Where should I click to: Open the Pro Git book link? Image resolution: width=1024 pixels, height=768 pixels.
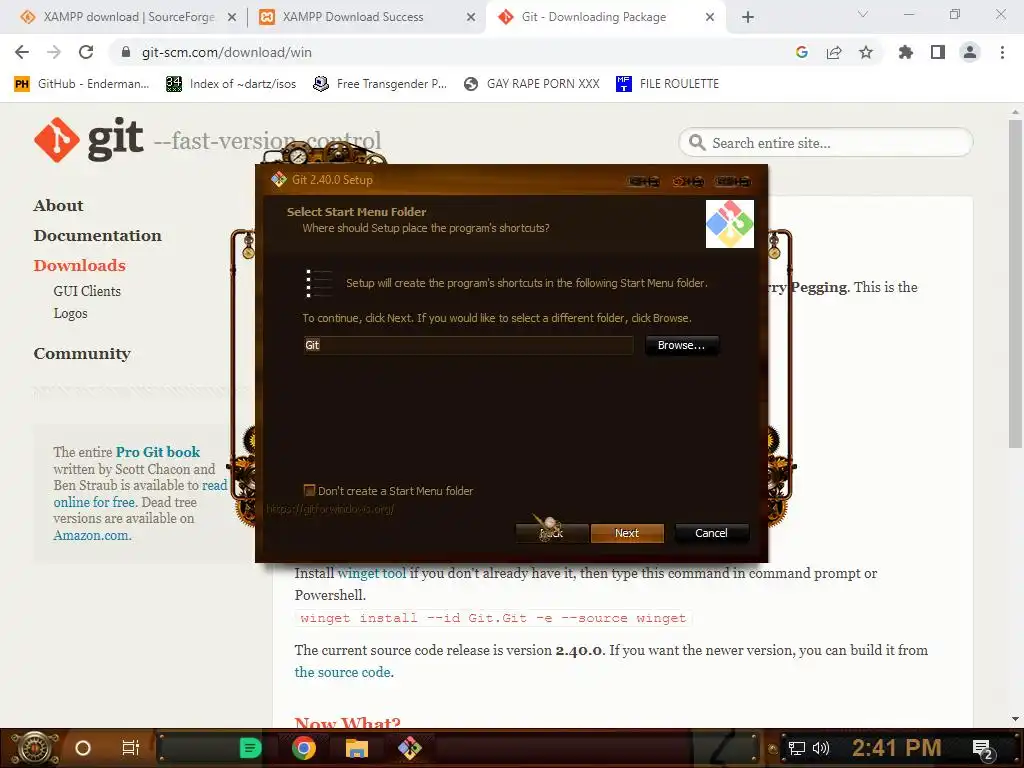158,452
